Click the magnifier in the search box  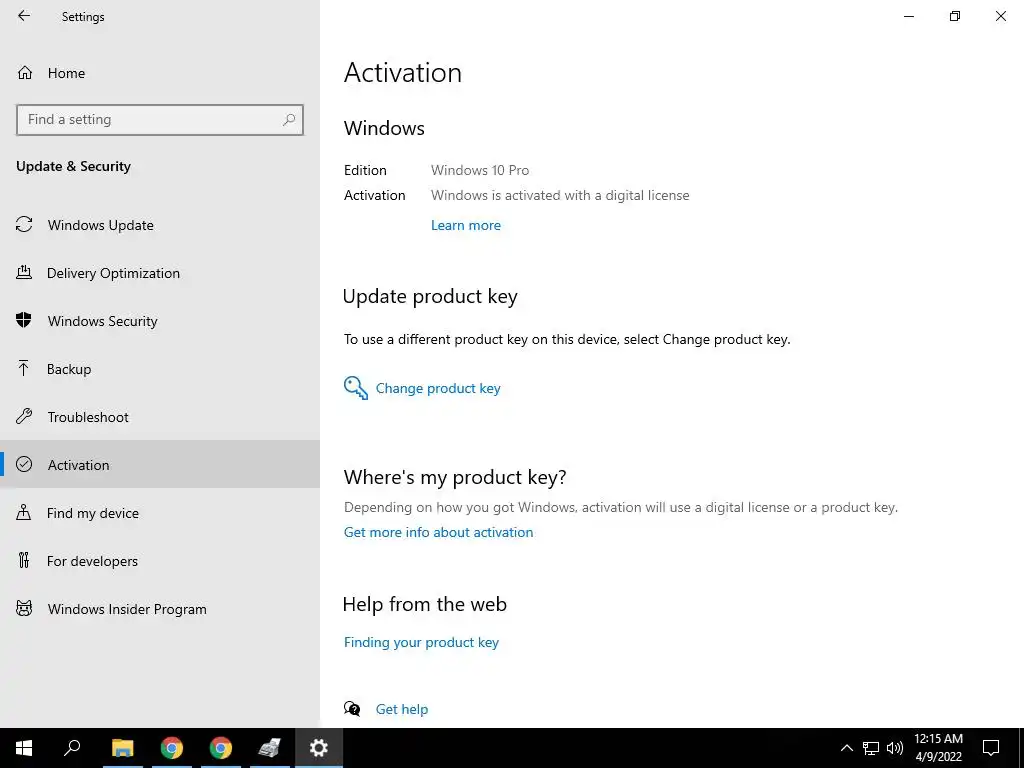(x=289, y=120)
